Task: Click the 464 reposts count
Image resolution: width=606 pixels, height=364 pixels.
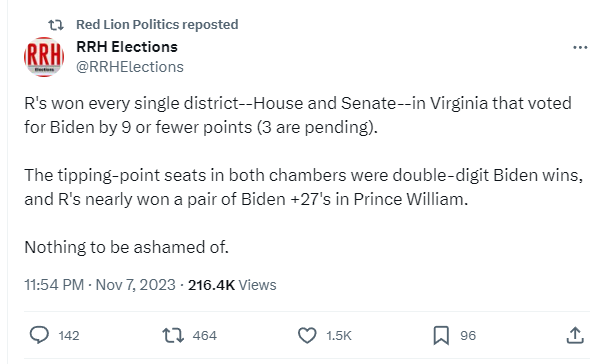Action: [204, 335]
